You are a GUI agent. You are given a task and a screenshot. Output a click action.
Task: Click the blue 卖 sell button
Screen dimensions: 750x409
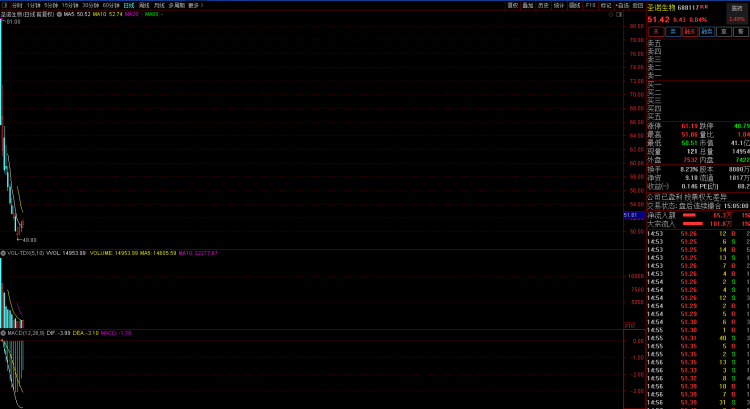click(673, 32)
